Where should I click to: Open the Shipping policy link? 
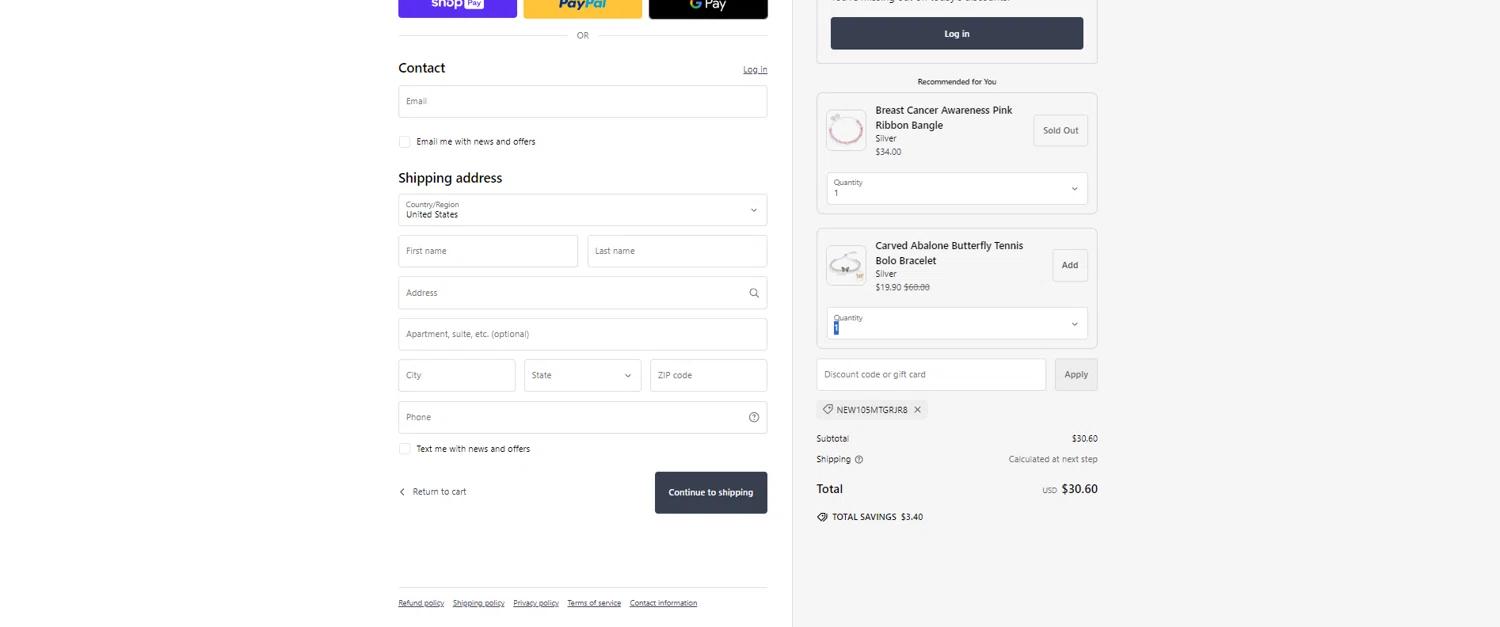point(479,603)
